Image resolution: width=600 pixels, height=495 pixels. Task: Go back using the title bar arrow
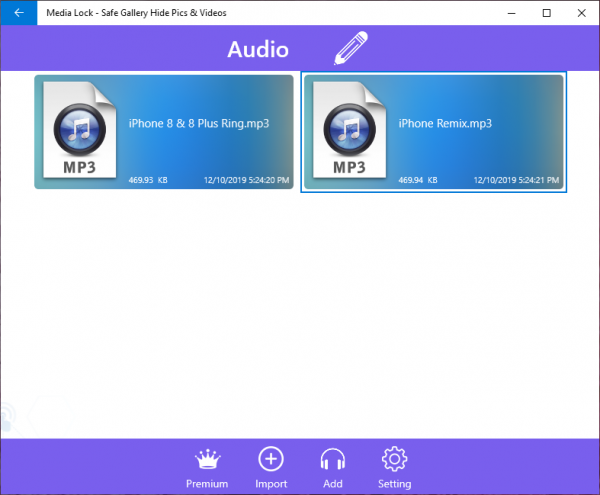point(19,13)
